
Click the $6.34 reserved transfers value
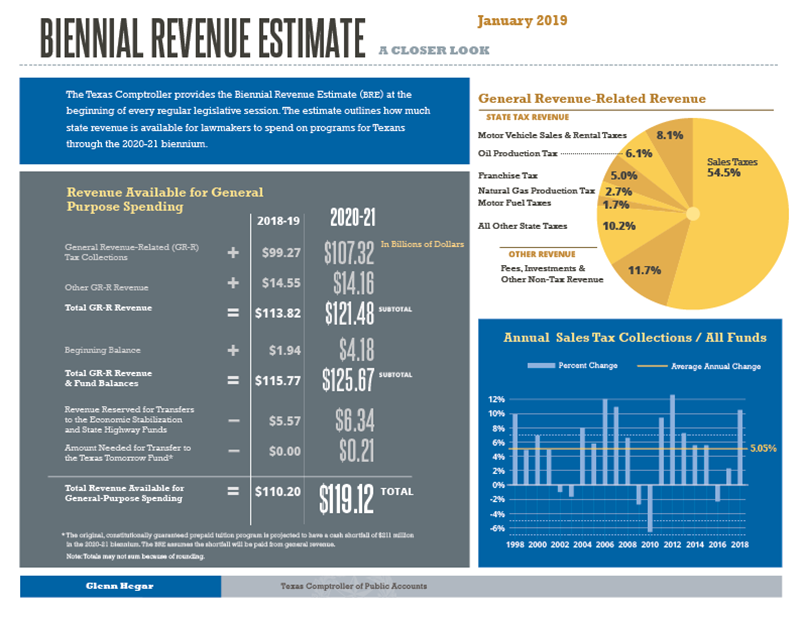(x=355, y=421)
